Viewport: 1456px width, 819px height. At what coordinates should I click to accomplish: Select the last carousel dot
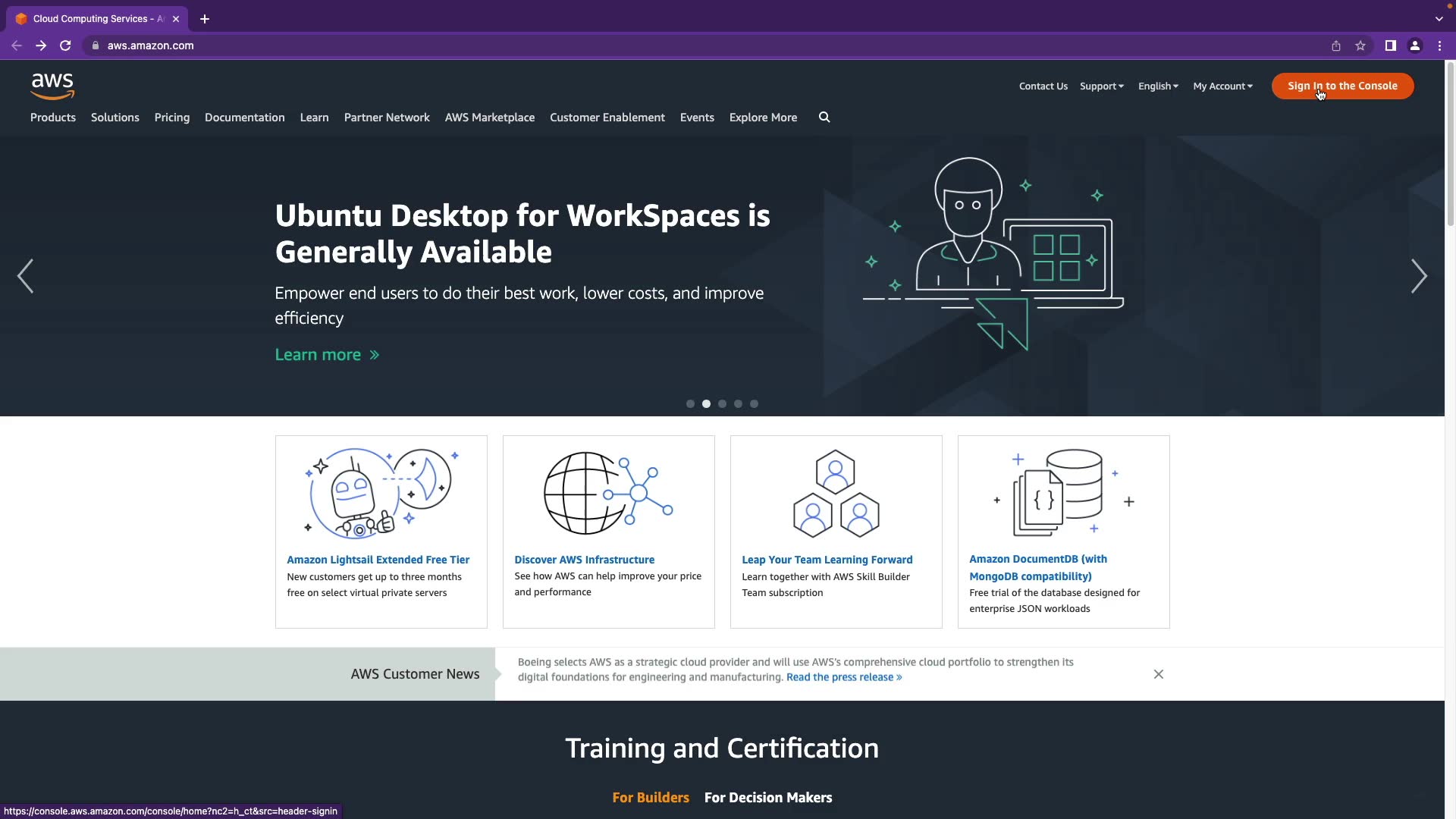(x=754, y=404)
